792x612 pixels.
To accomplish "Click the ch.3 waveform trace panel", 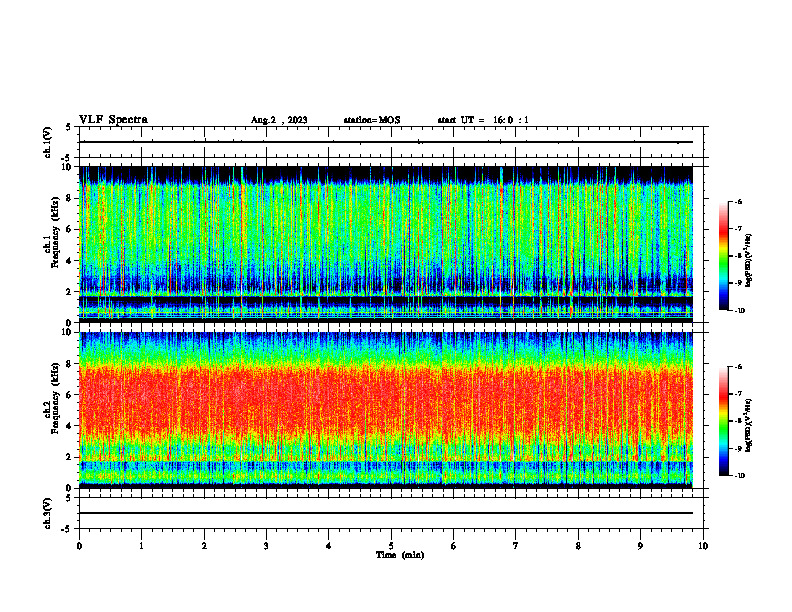I will (x=391, y=513).
